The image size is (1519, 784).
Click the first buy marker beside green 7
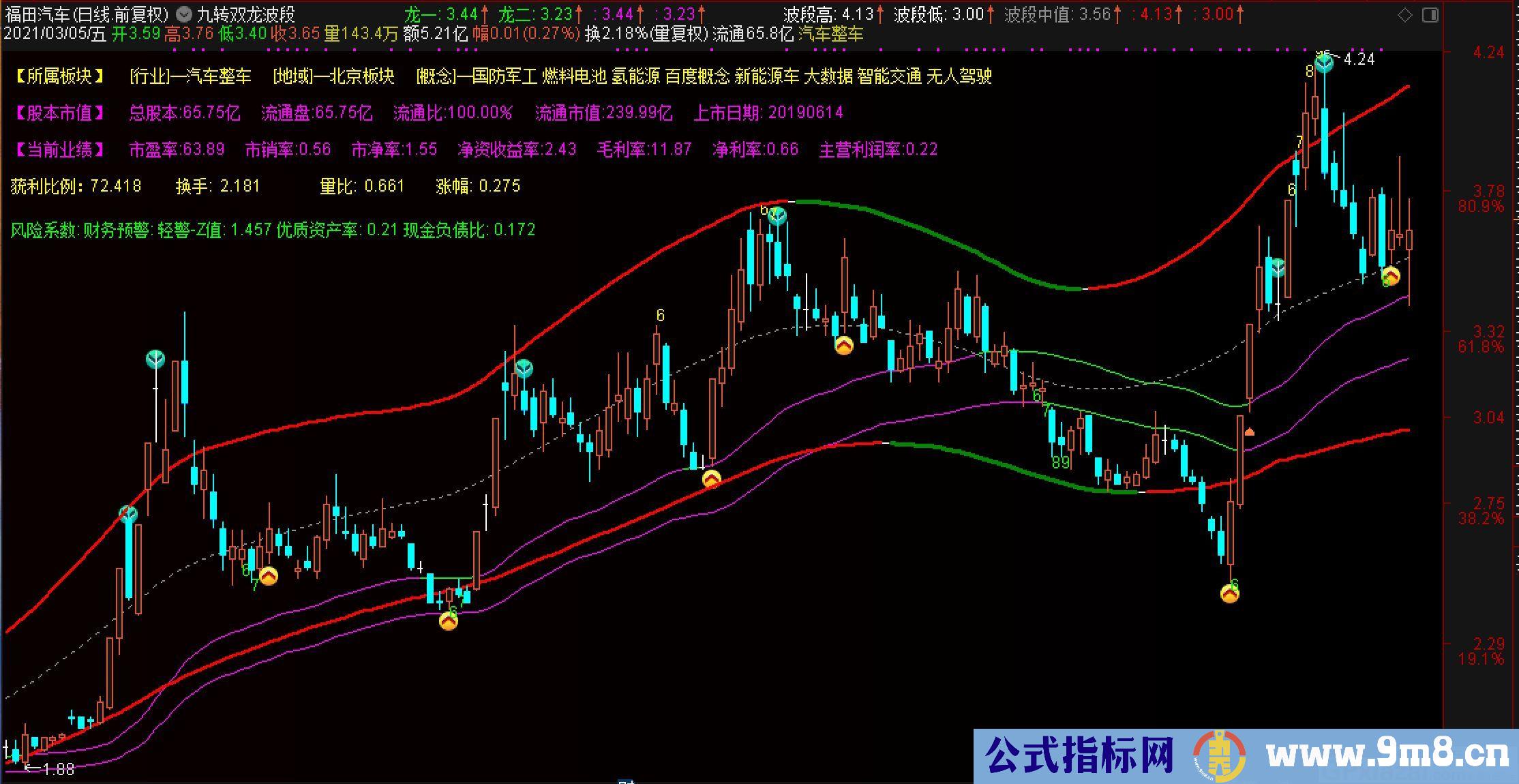(269, 577)
